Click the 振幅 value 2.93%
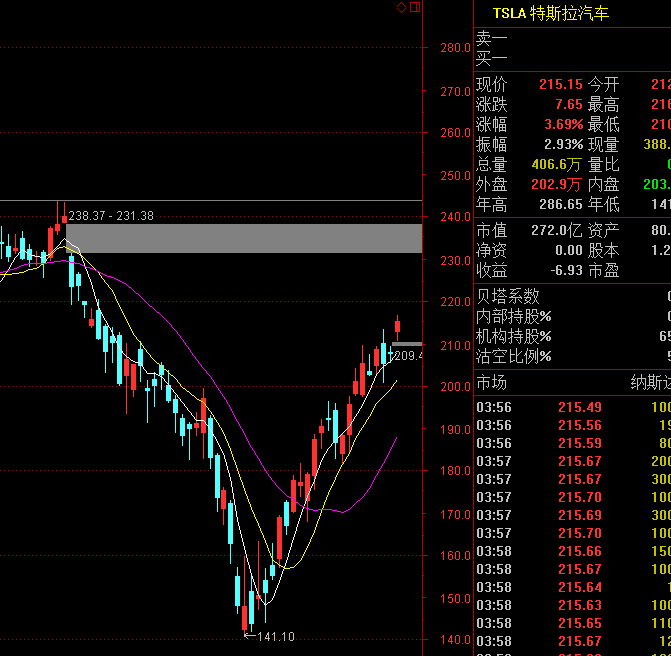This screenshot has height=656, width=671. 563,145
